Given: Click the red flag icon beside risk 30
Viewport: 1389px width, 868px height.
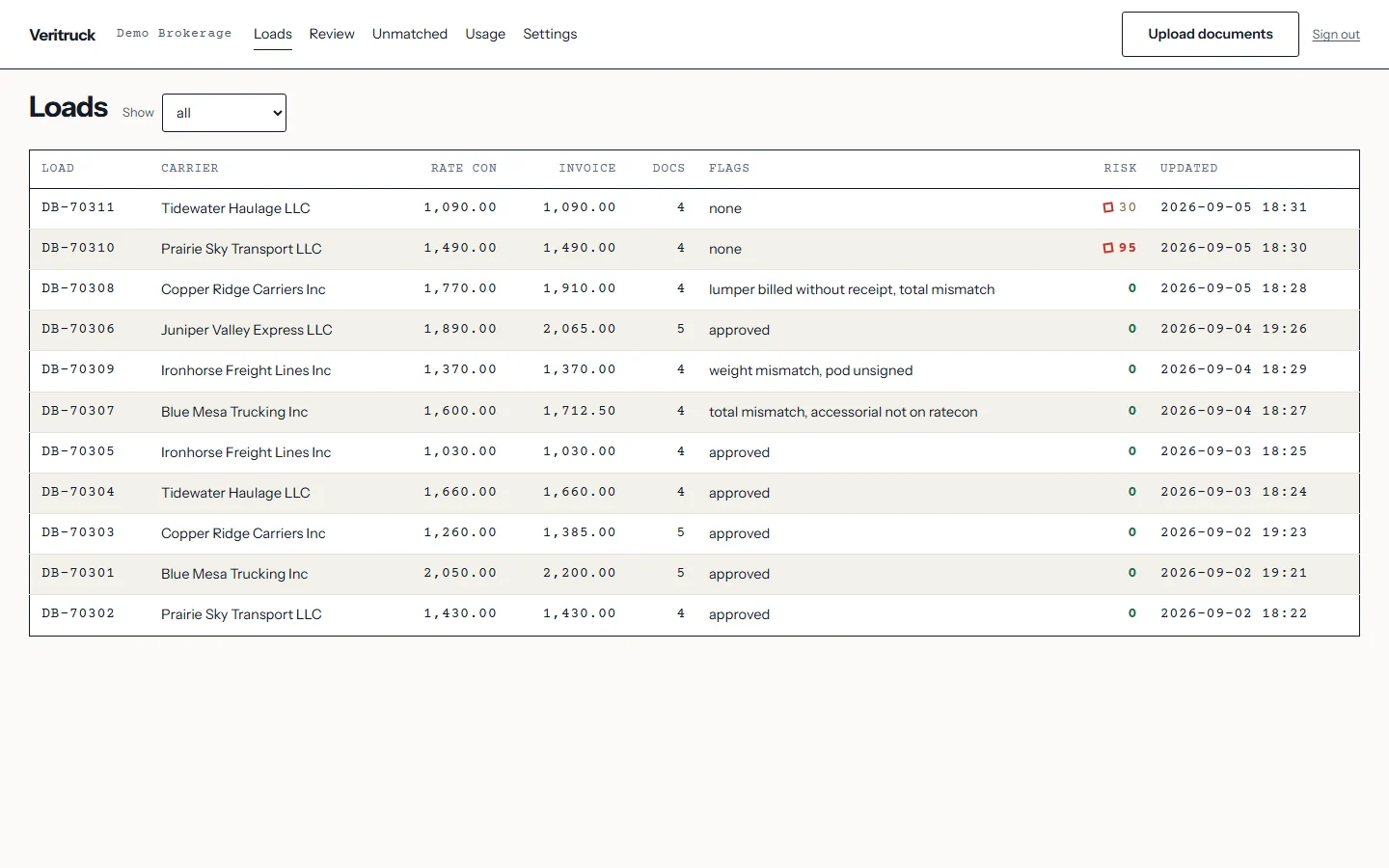Looking at the screenshot, I should click(1108, 207).
